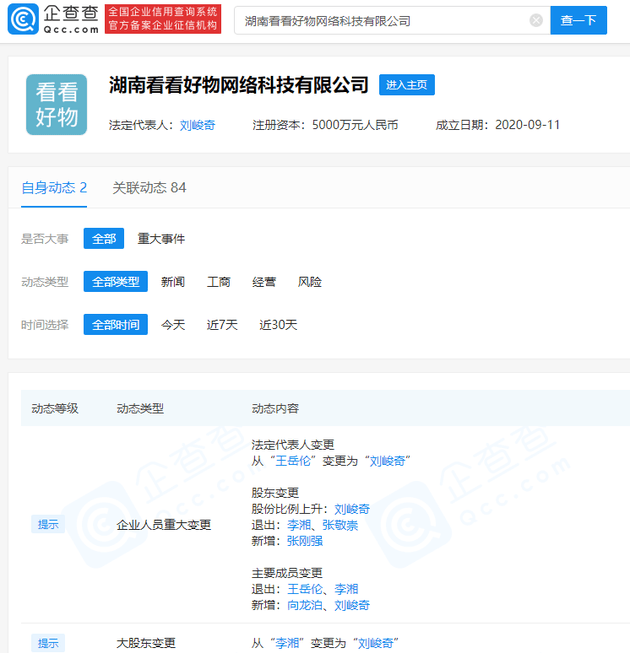
Task: Click the red 全国企业信用查询系统 banner
Action: coord(163,19)
